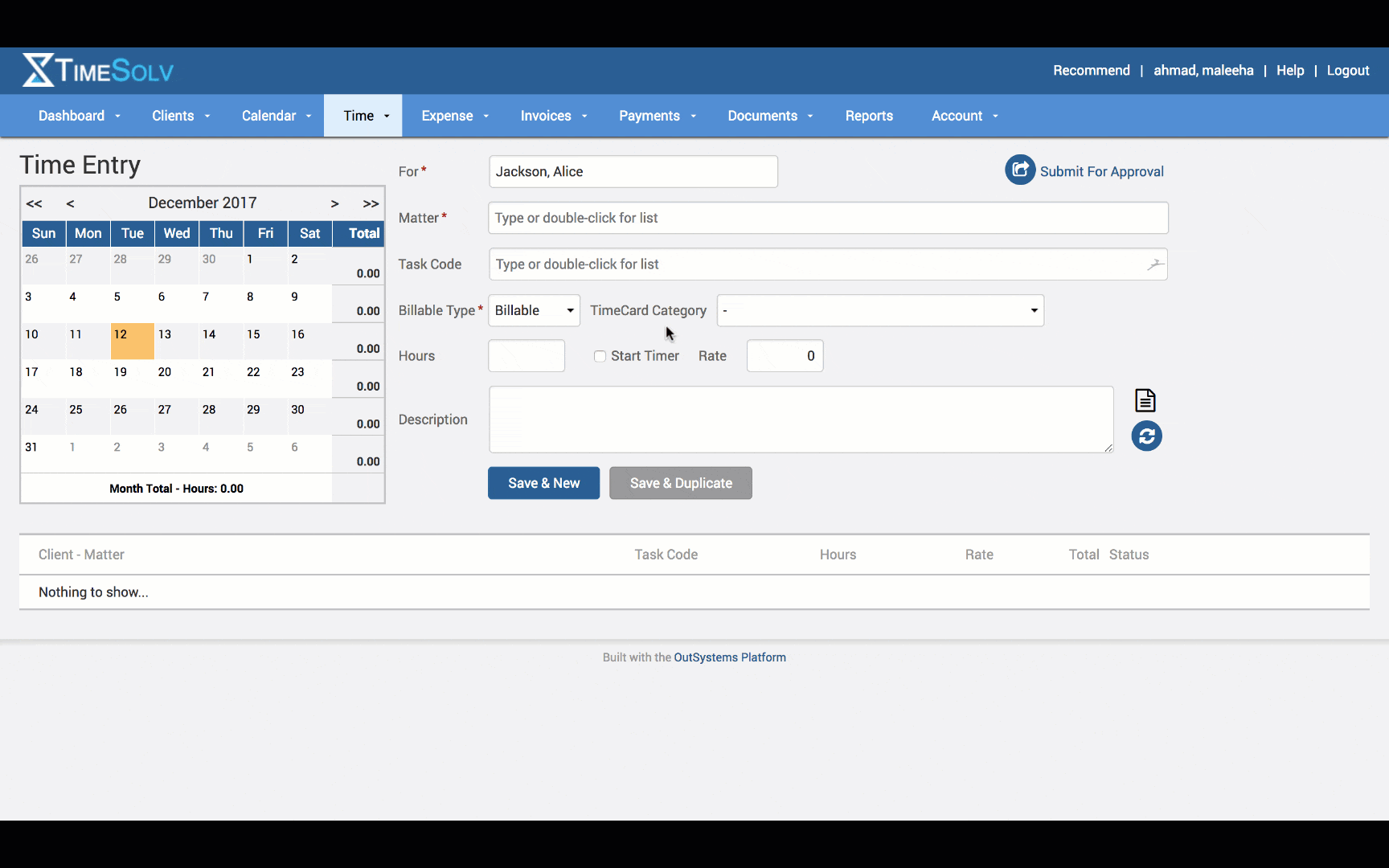Click the Logout link
1389x868 pixels.
click(x=1347, y=71)
